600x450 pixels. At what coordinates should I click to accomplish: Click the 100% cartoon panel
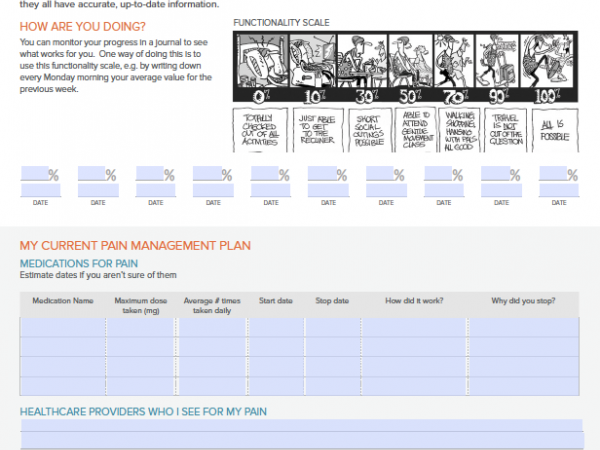tap(547, 60)
